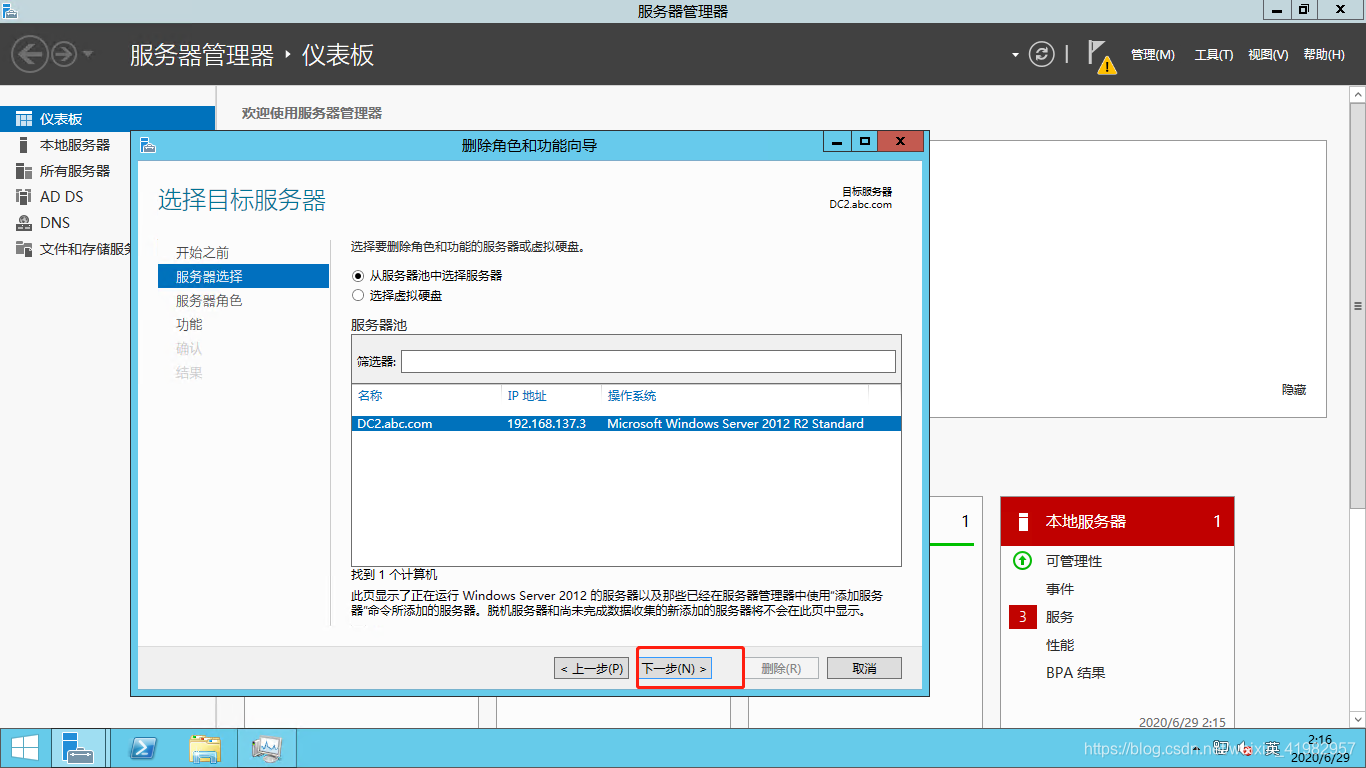Click the 下一步(N) next button
This screenshot has height=768, width=1366.
(x=675, y=668)
